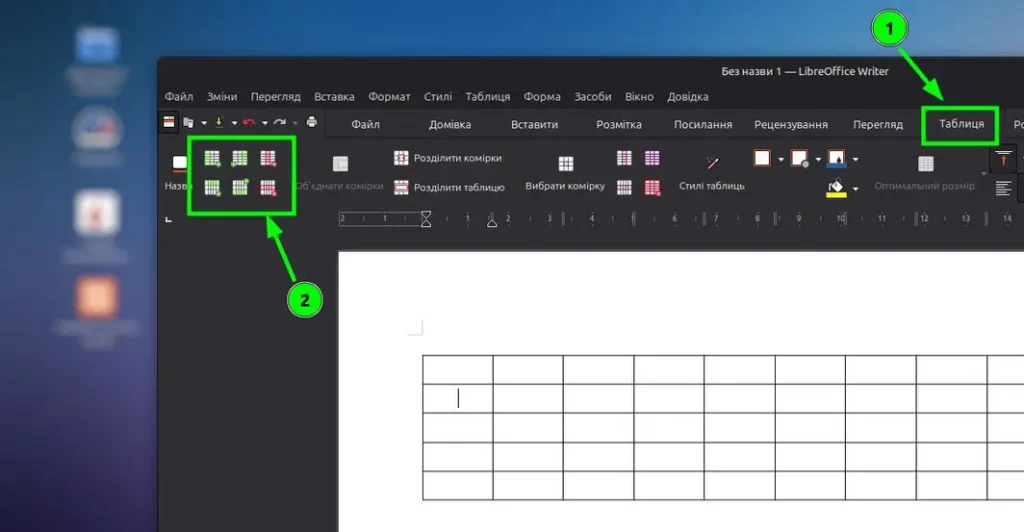Switch to the Розмітка ribbon tab
This screenshot has height=532, width=1024.
[x=619, y=124]
